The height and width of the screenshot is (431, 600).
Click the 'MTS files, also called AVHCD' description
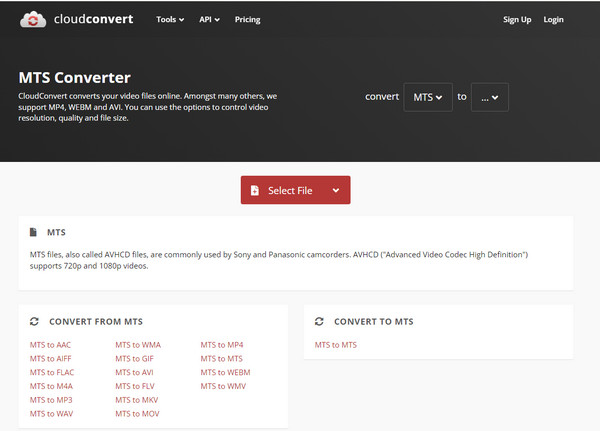[279, 260]
